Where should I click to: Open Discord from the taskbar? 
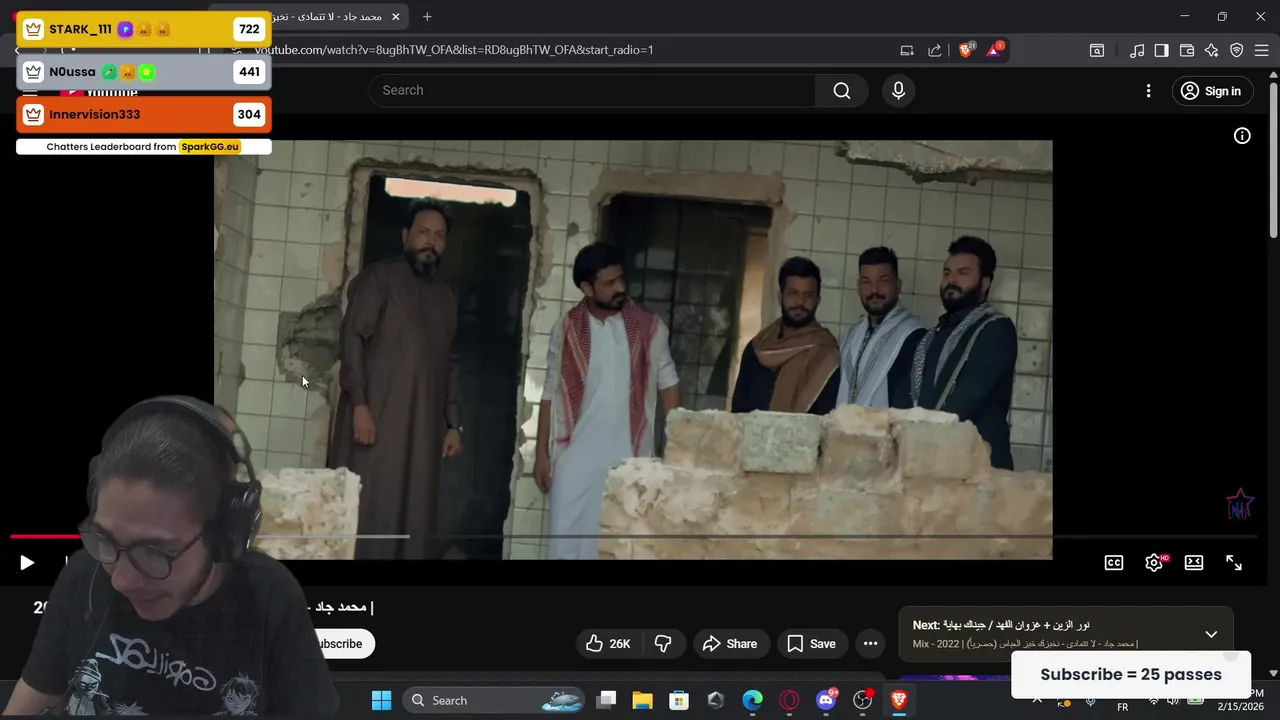[826, 700]
